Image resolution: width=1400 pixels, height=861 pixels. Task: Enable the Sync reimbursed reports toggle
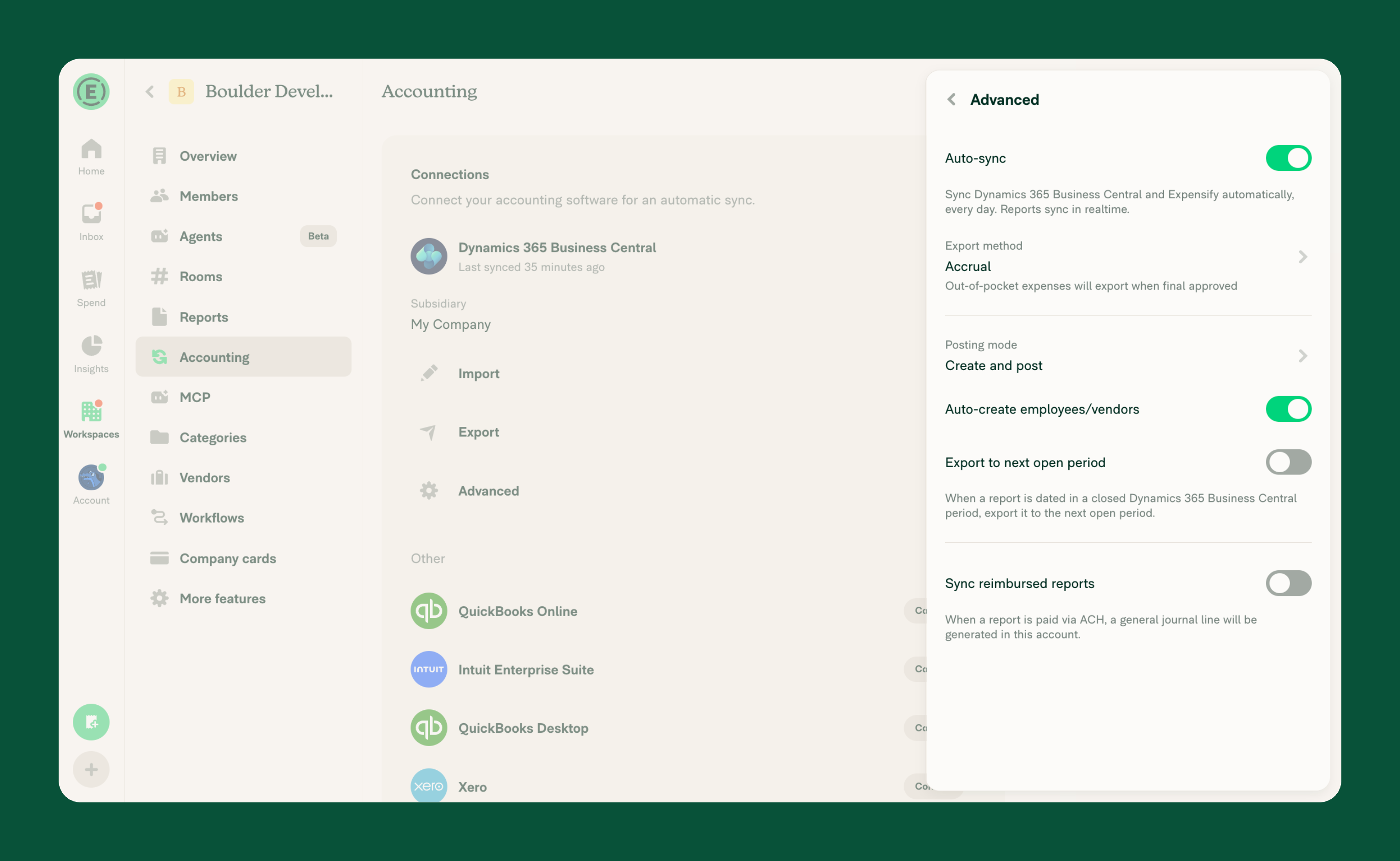[x=1288, y=583]
